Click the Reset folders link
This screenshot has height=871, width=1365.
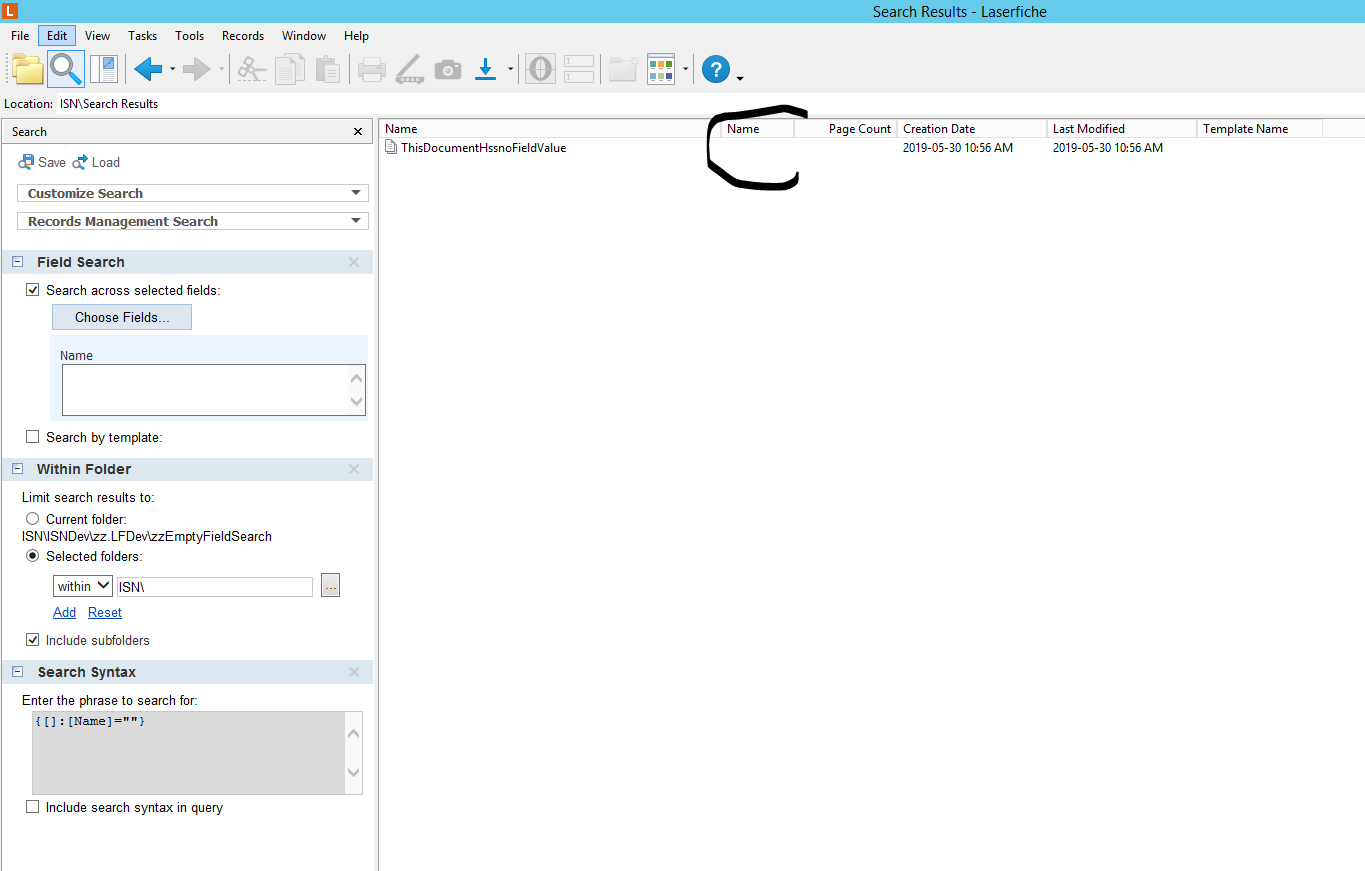click(105, 612)
